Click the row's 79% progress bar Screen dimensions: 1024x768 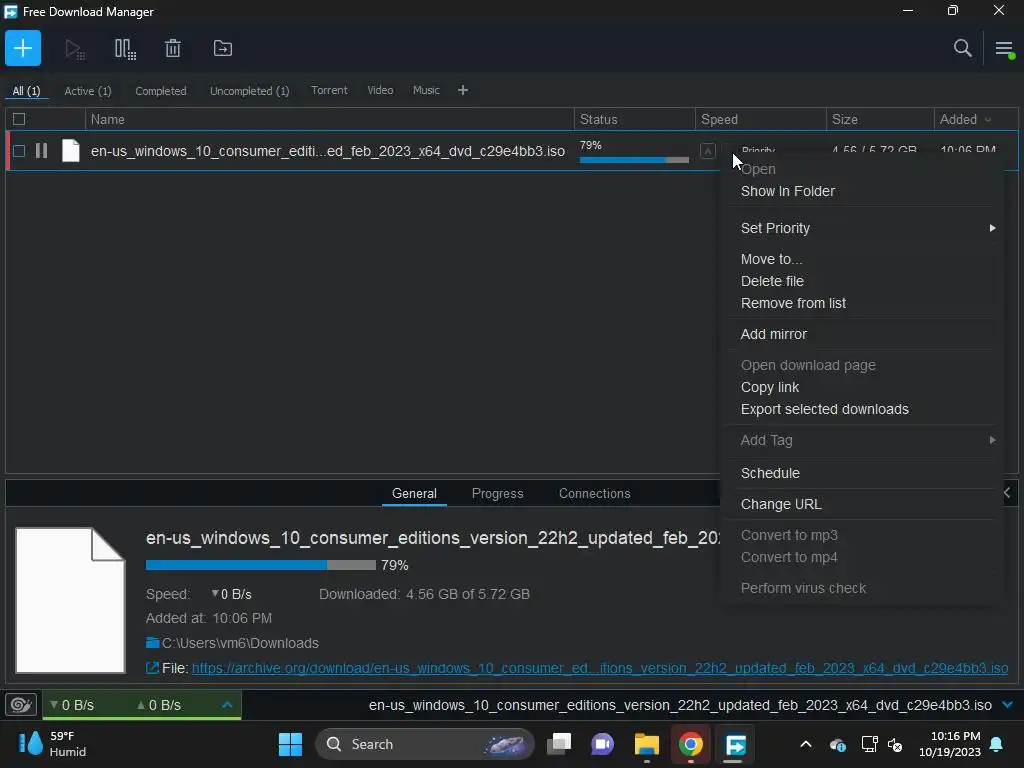(634, 160)
